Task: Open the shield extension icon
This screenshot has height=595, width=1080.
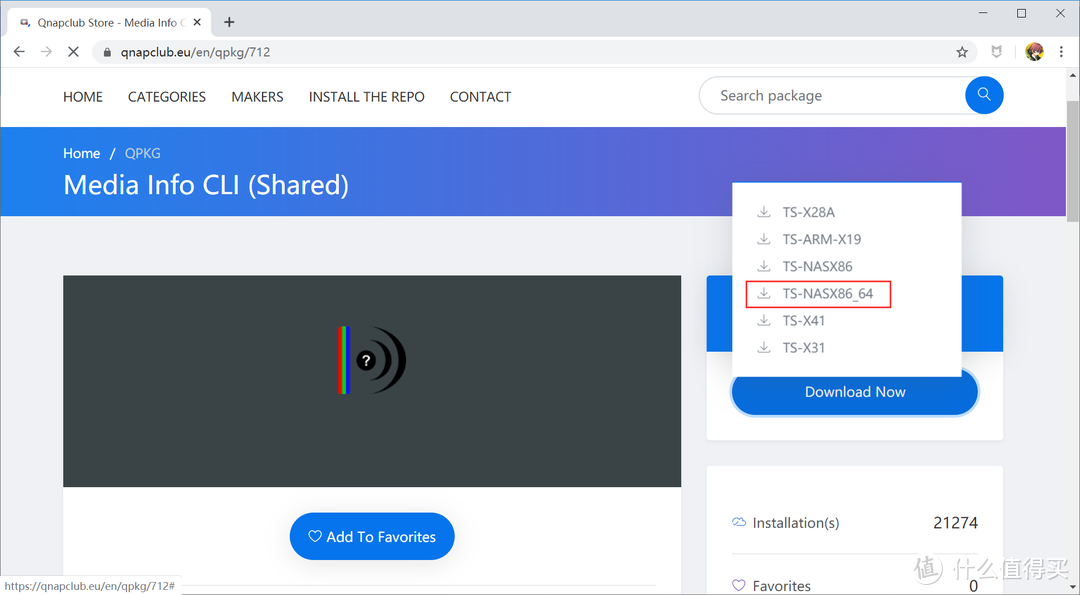Action: click(x=996, y=52)
